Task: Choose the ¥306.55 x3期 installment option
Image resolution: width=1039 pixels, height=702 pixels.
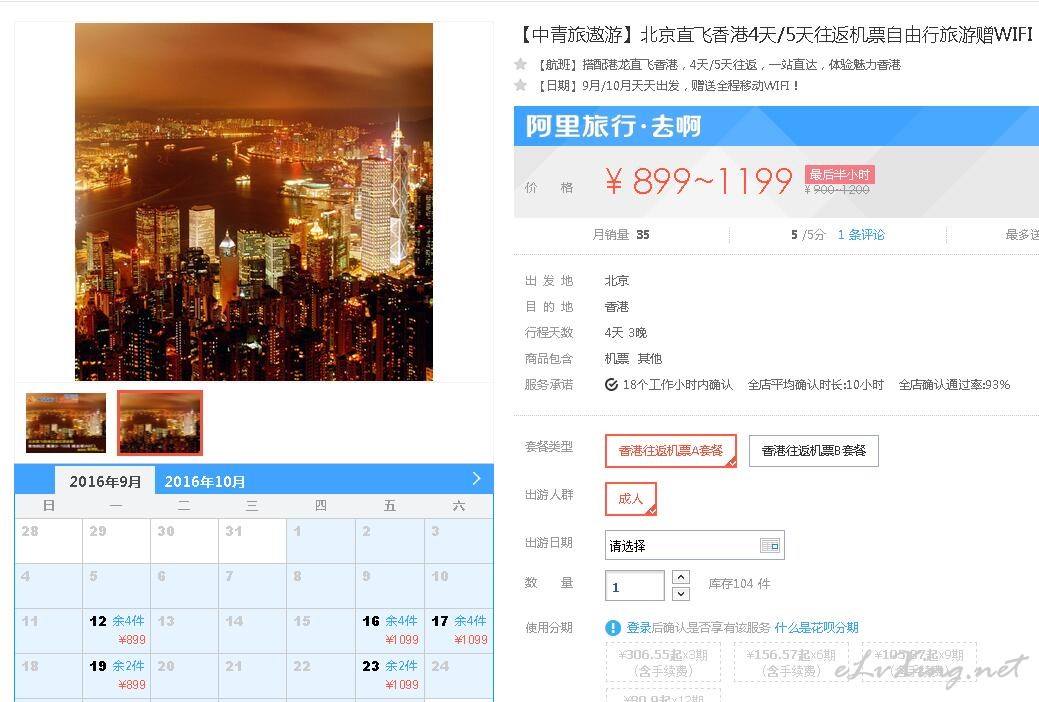Action: tap(663, 662)
